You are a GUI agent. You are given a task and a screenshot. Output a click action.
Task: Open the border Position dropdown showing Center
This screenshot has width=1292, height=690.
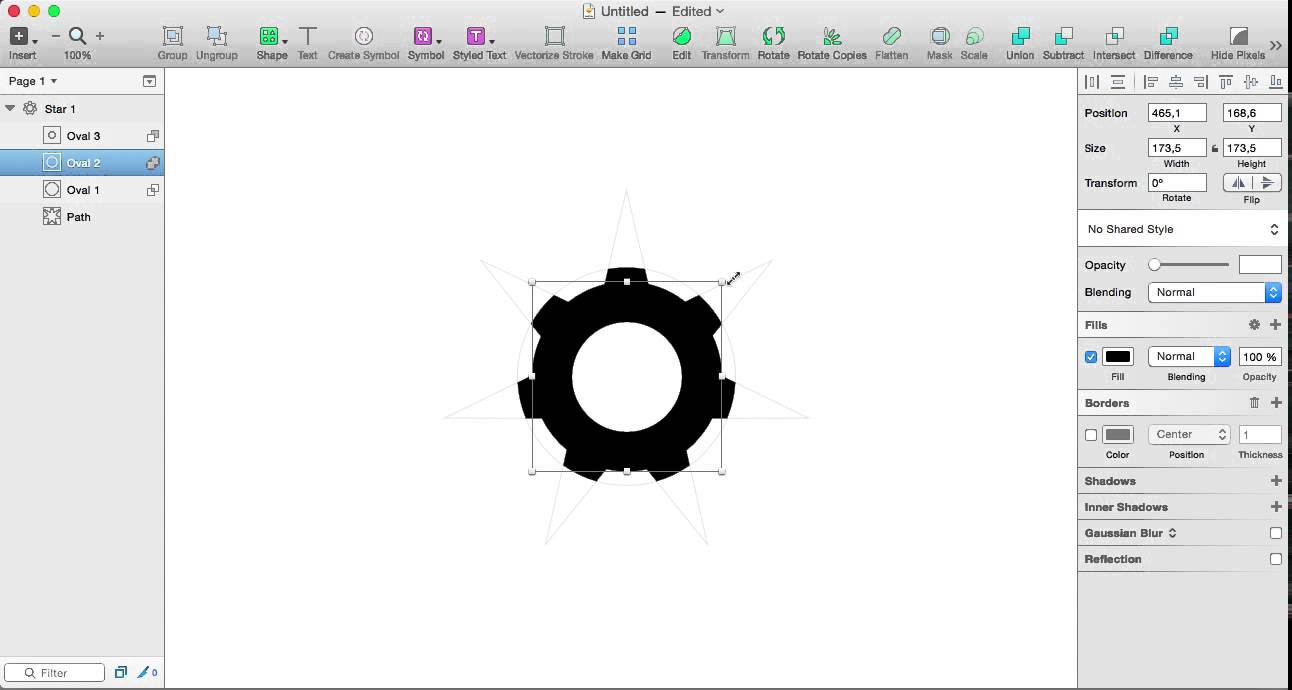(1188, 434)
